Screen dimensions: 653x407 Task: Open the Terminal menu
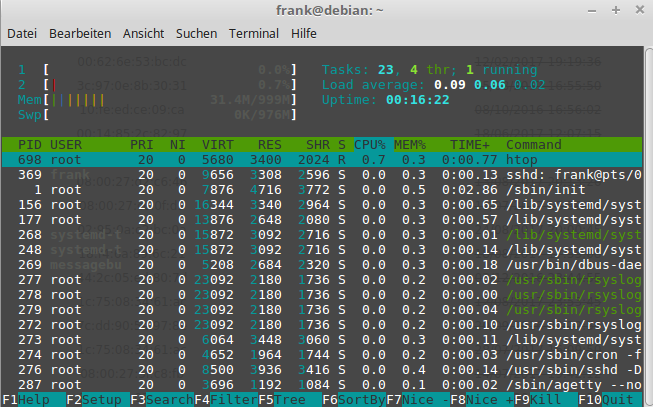coord(254,33)
